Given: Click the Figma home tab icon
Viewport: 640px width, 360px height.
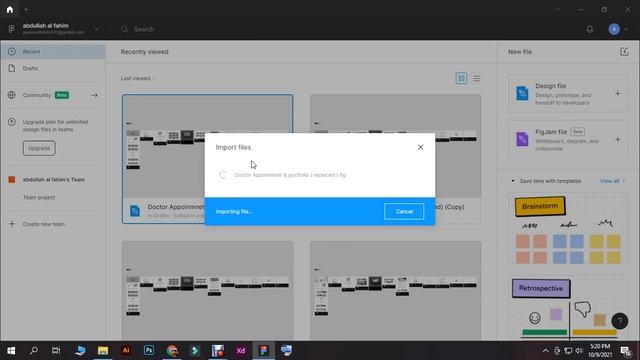Looking at the screenshot, I should (x=10, y=9).
